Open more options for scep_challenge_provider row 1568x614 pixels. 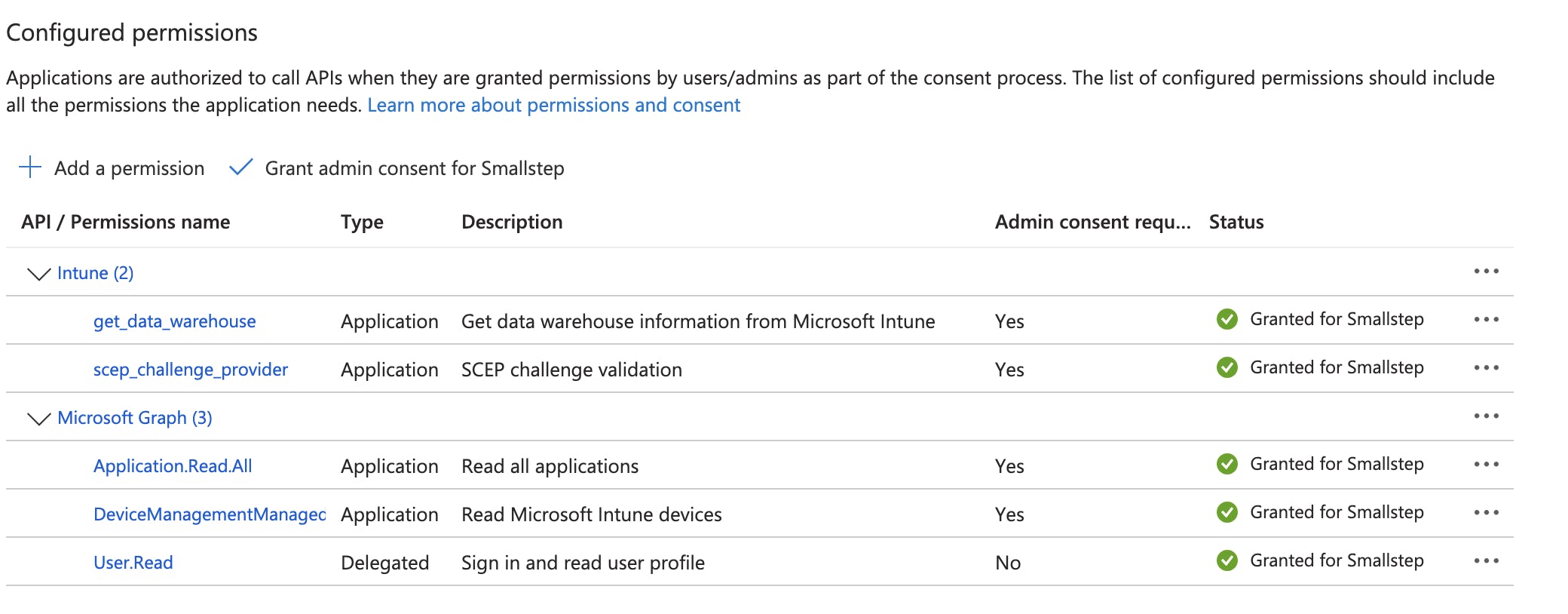tap(1486, 368)
